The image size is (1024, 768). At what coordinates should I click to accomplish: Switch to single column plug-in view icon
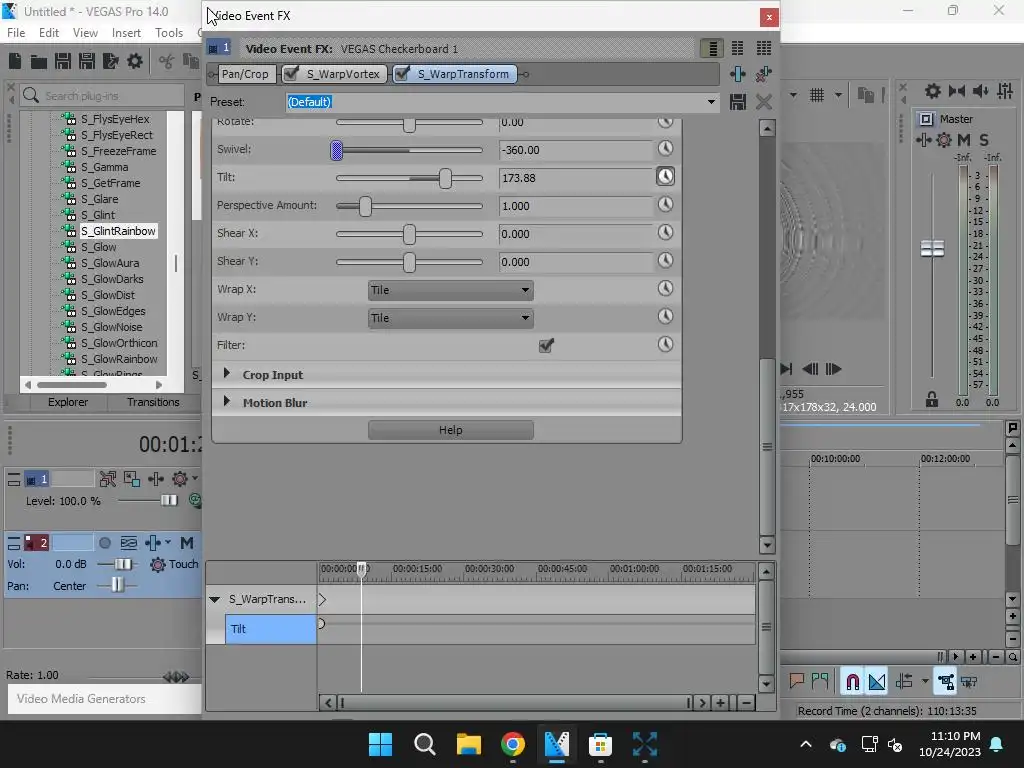(712, 48)
